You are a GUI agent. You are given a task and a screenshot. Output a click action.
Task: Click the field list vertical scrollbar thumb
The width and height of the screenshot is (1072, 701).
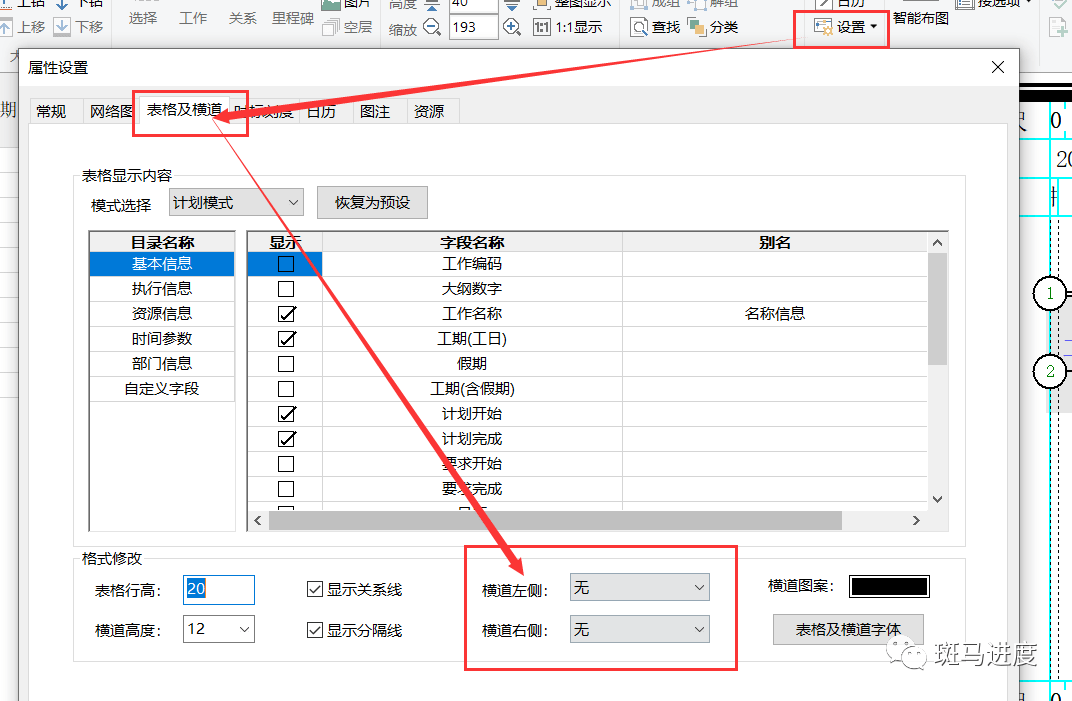(x=937, y=308)
